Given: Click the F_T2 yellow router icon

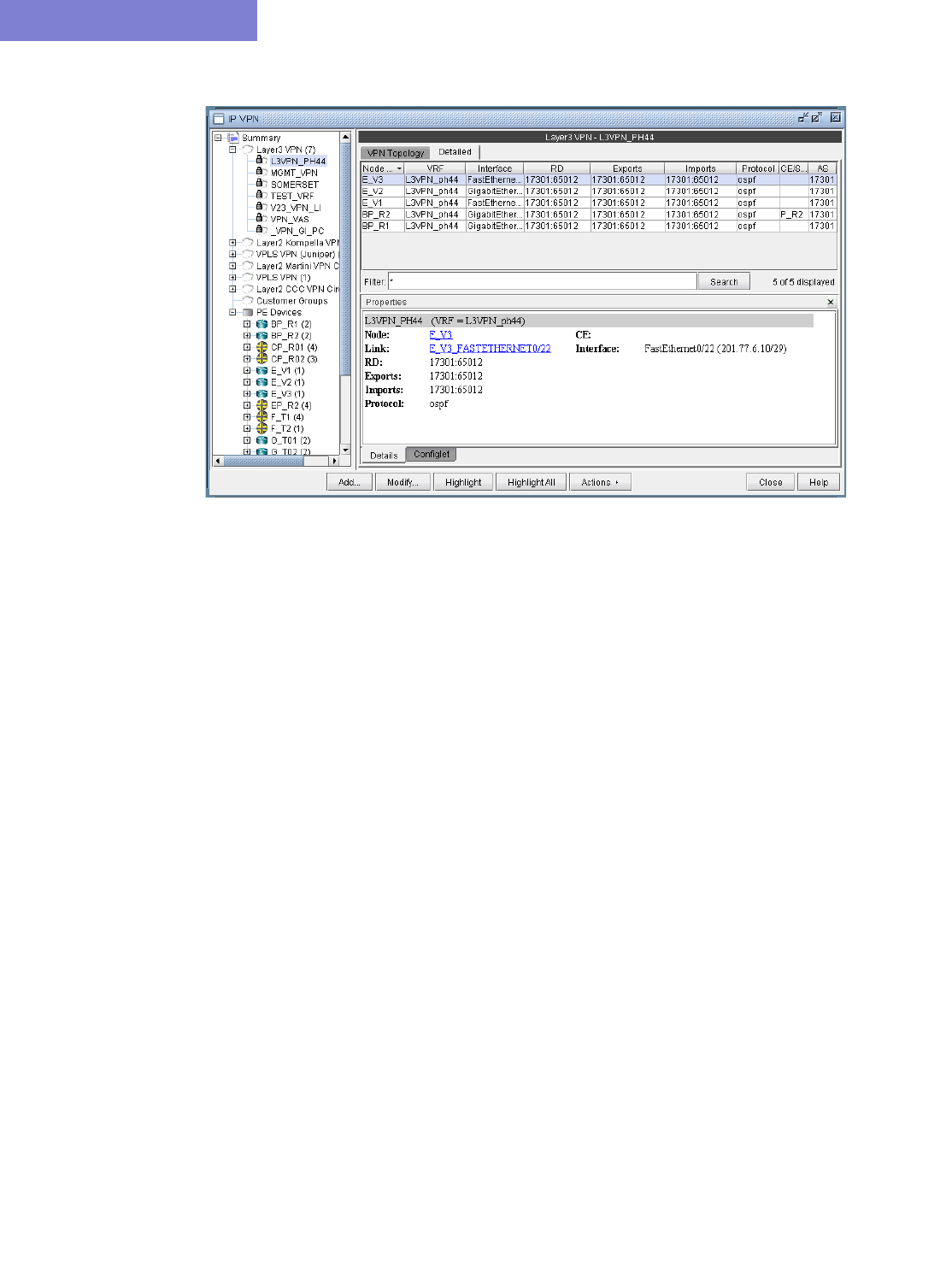Looking at the screenshot, I should click(x=262, y=428).
